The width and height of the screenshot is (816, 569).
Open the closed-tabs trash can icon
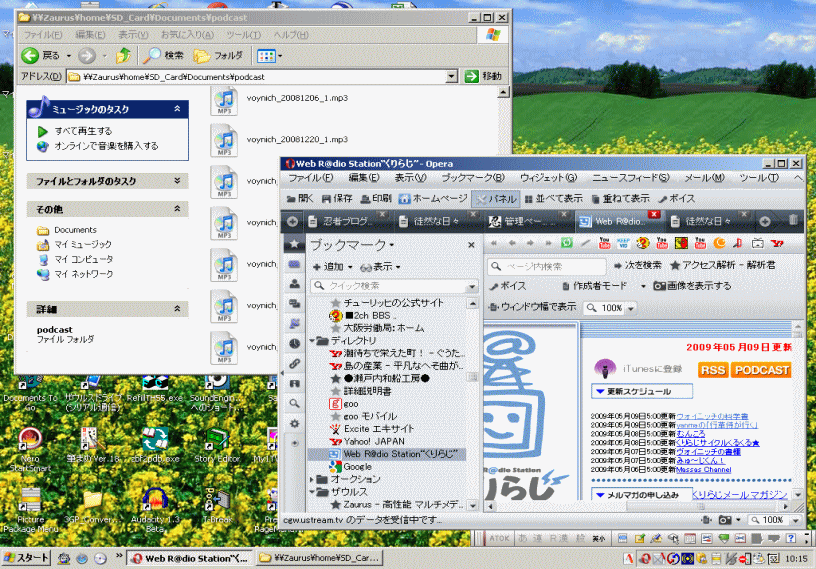793,220
